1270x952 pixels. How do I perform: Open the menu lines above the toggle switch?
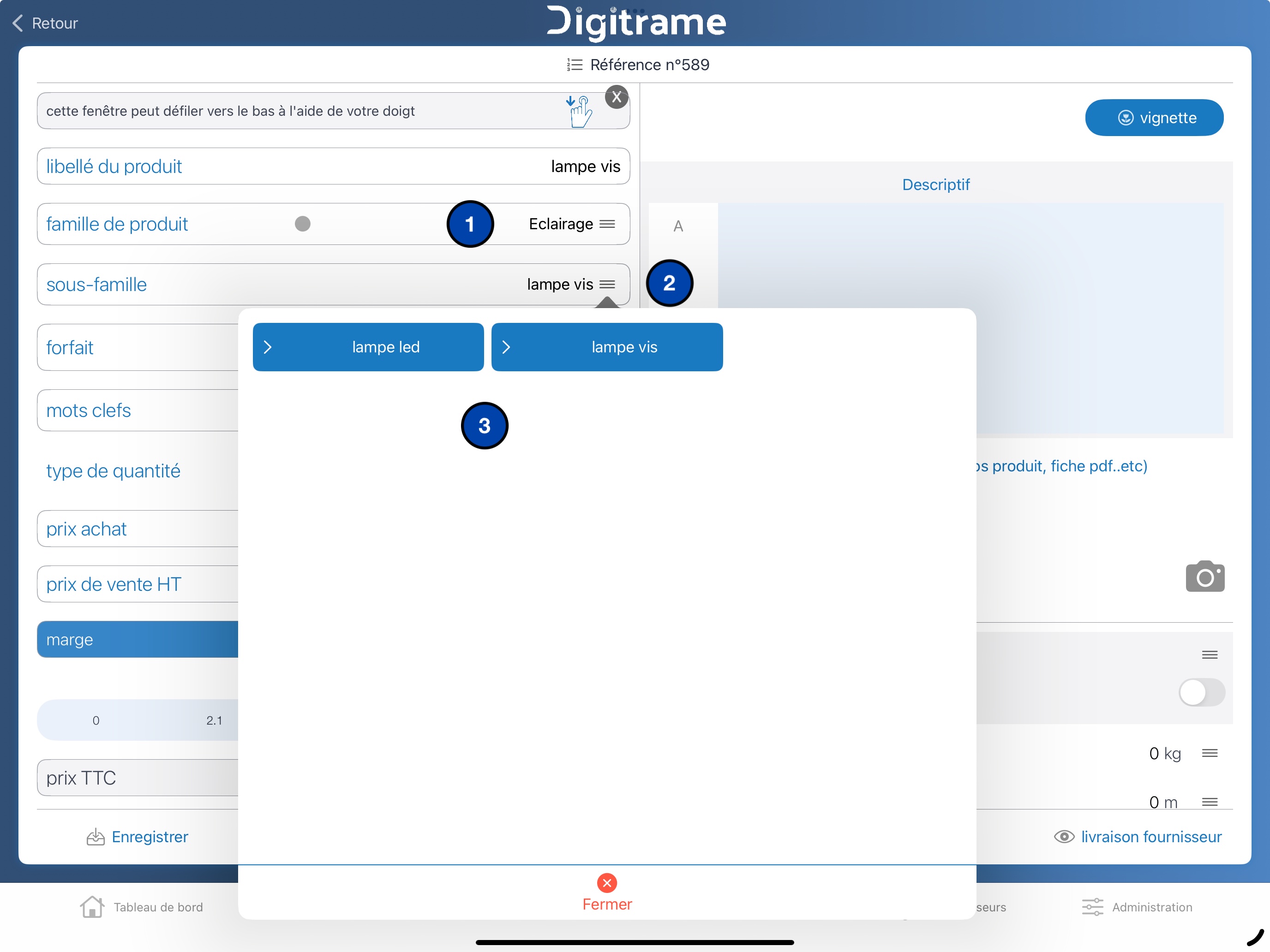1210,655
